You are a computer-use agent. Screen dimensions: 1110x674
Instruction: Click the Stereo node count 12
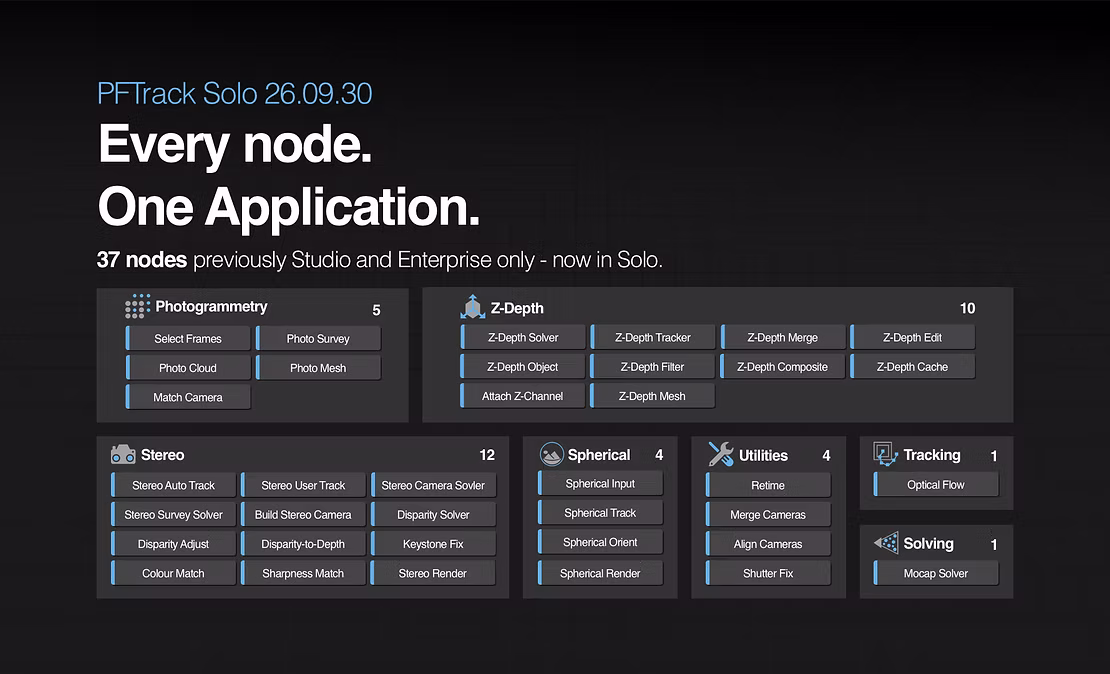click(x=487, y=455)
